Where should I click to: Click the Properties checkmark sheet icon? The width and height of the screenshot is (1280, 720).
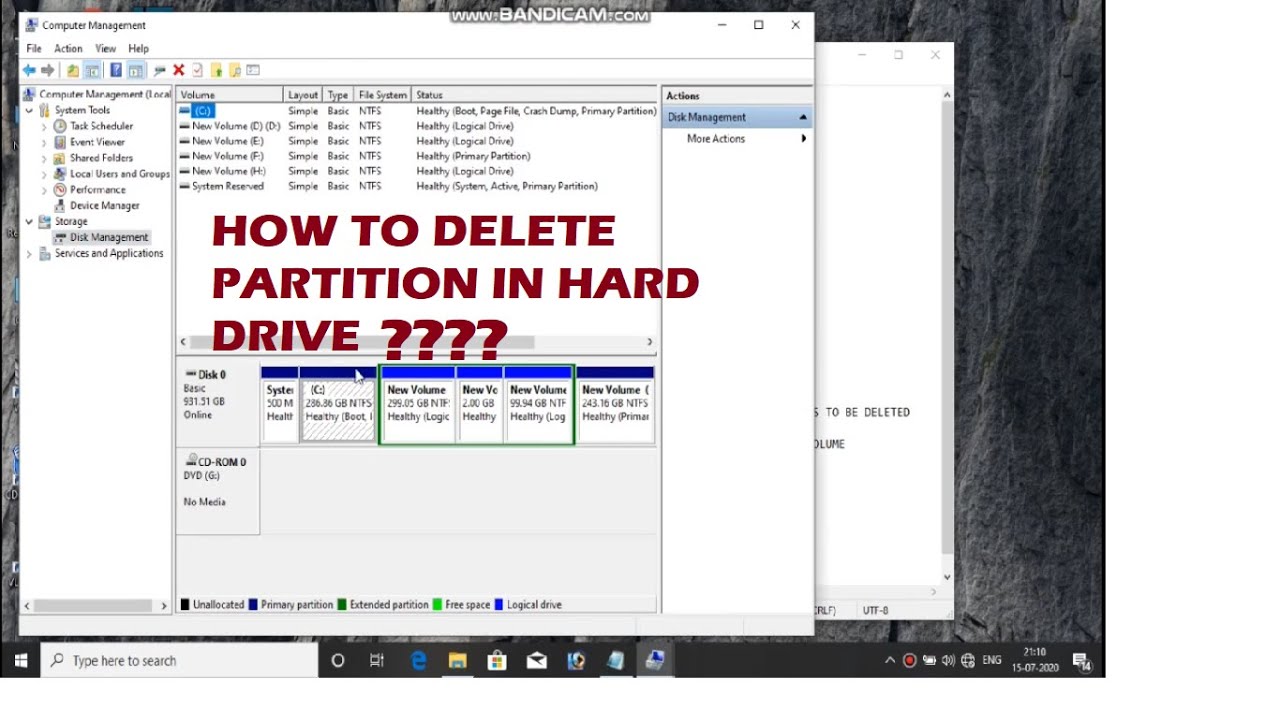tap(197, 70)
